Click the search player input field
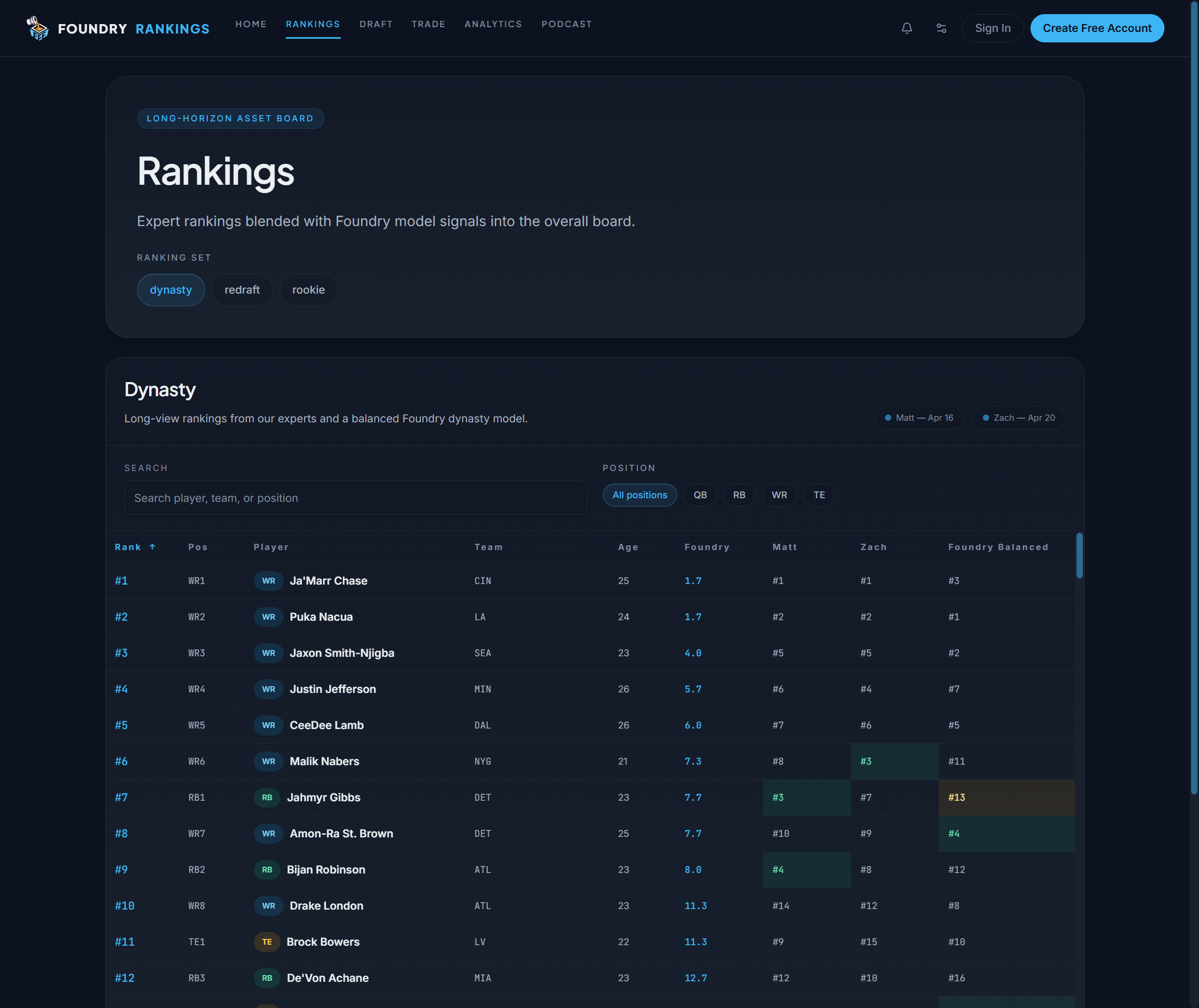 (x=355, y=498)
